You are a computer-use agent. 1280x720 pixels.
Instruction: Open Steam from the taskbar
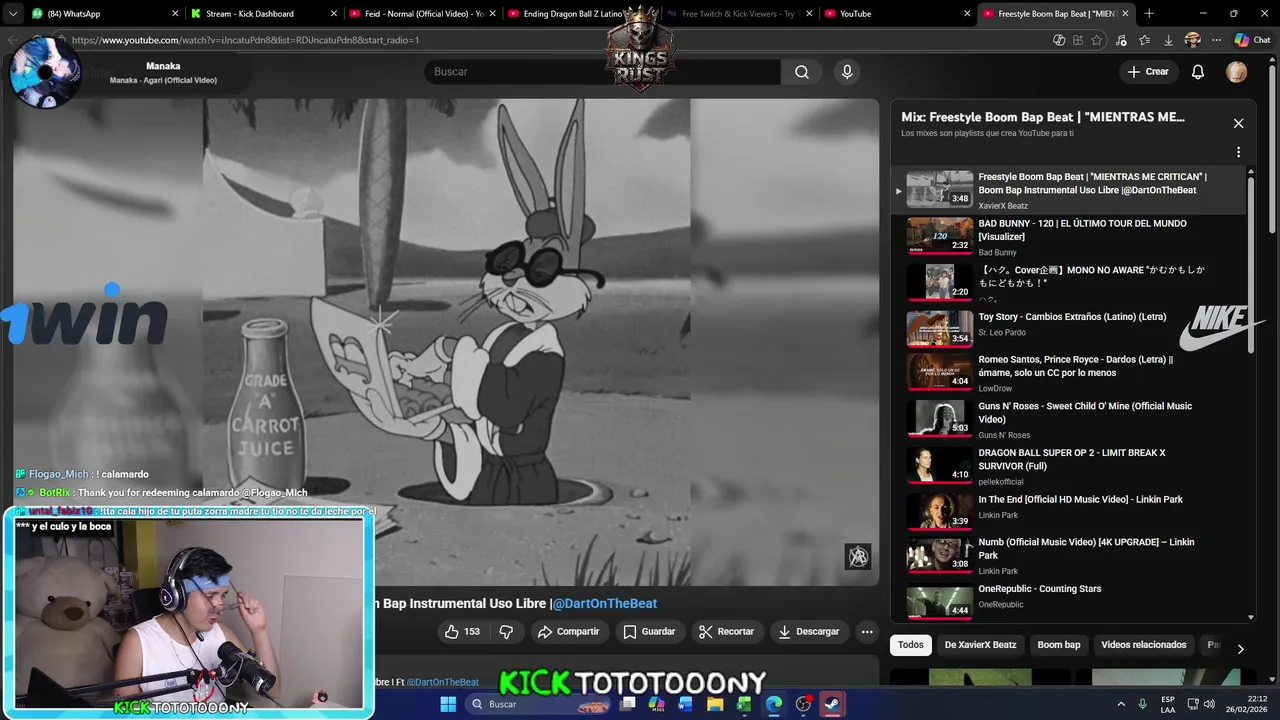pyautogui.click(x=832, y=704)
